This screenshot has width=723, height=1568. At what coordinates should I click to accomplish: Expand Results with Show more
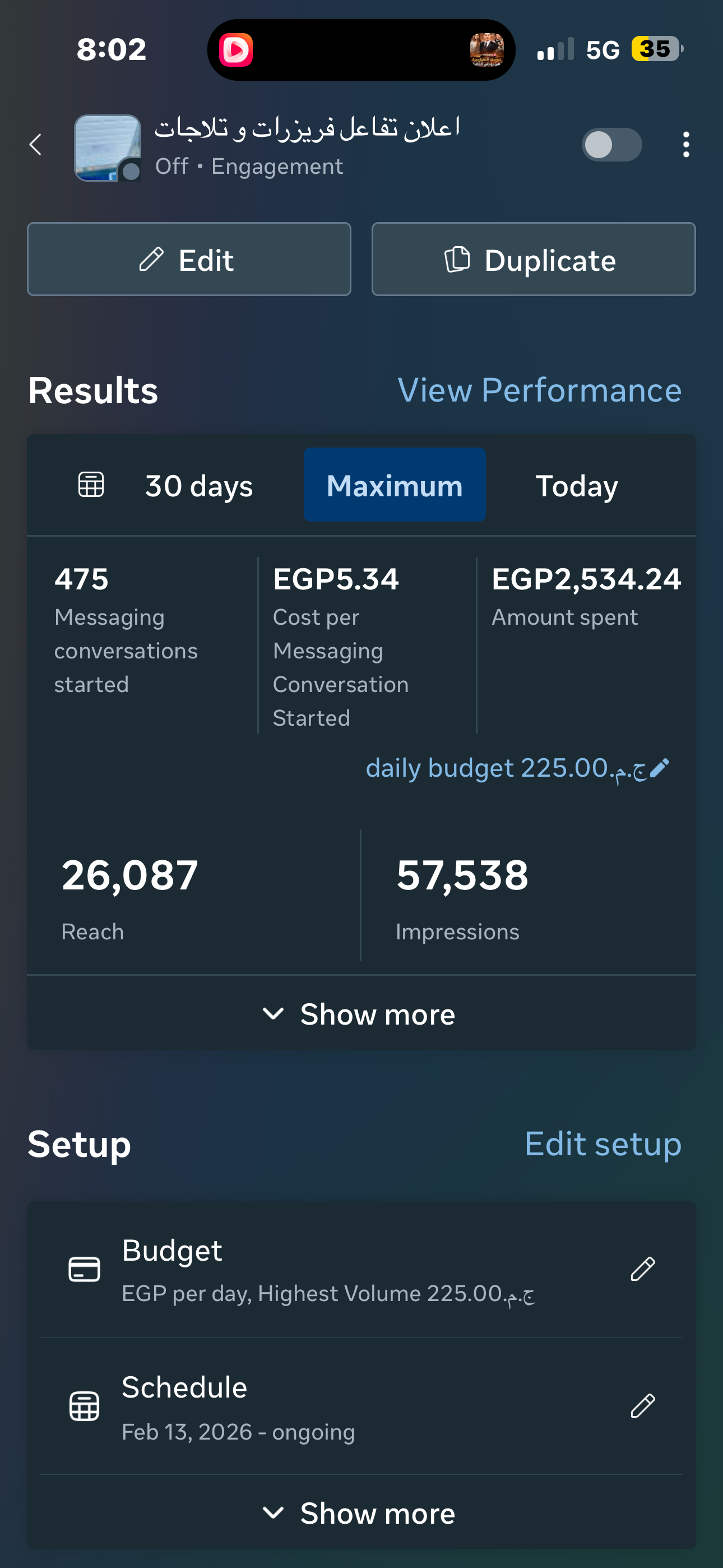click(361, 1014)
